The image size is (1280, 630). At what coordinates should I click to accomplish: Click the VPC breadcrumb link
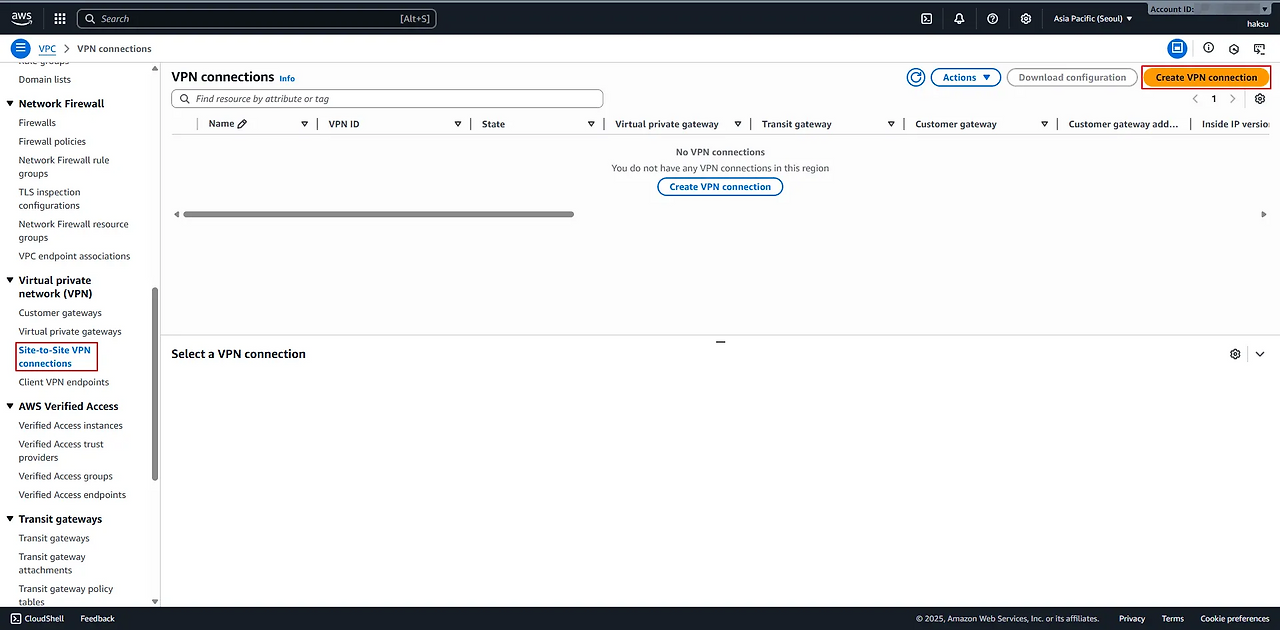click(x=47, y=48)
